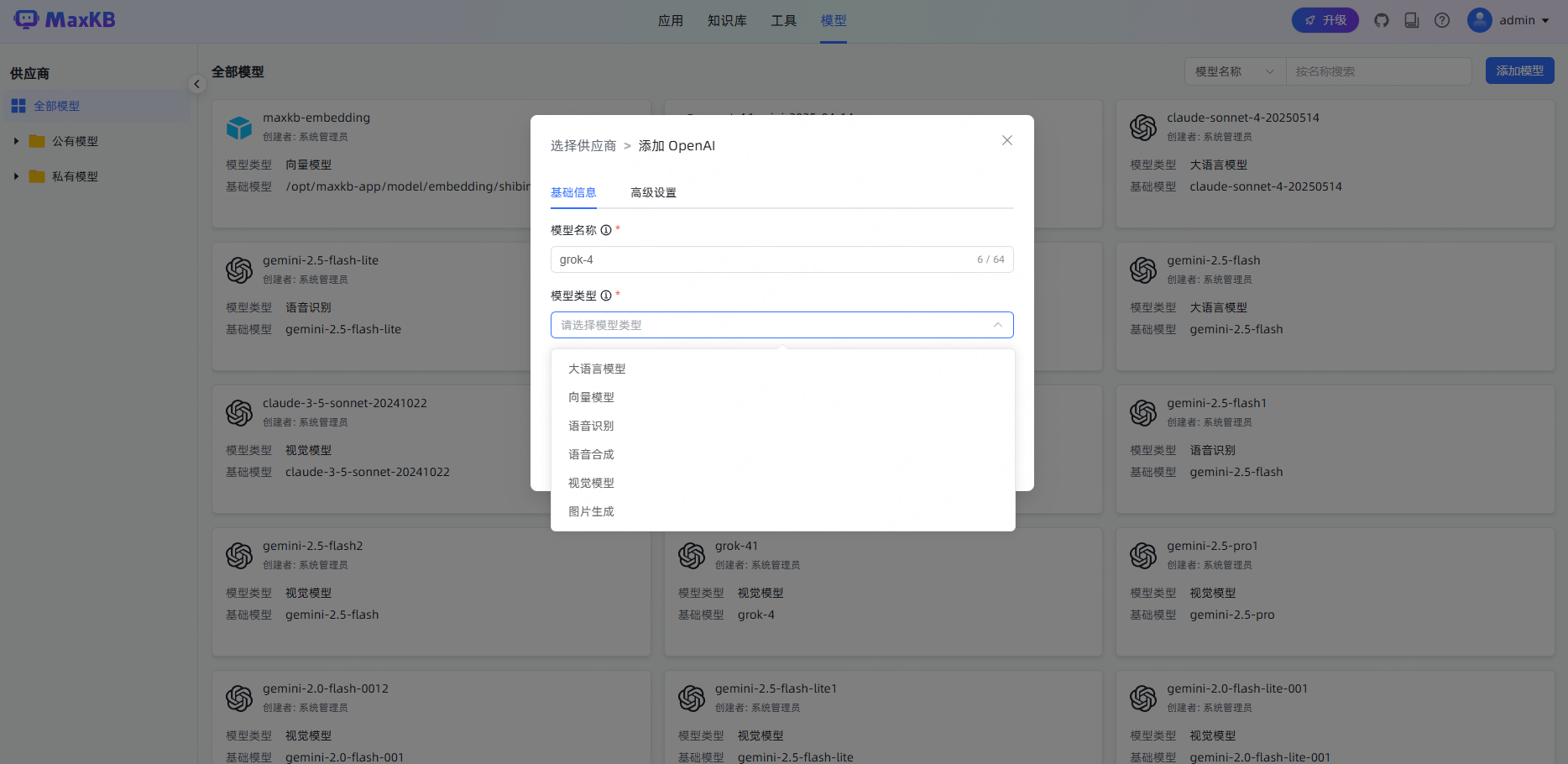
Task: Click the gemini-2.5-flash2 card title
Action: pos(312,546)
